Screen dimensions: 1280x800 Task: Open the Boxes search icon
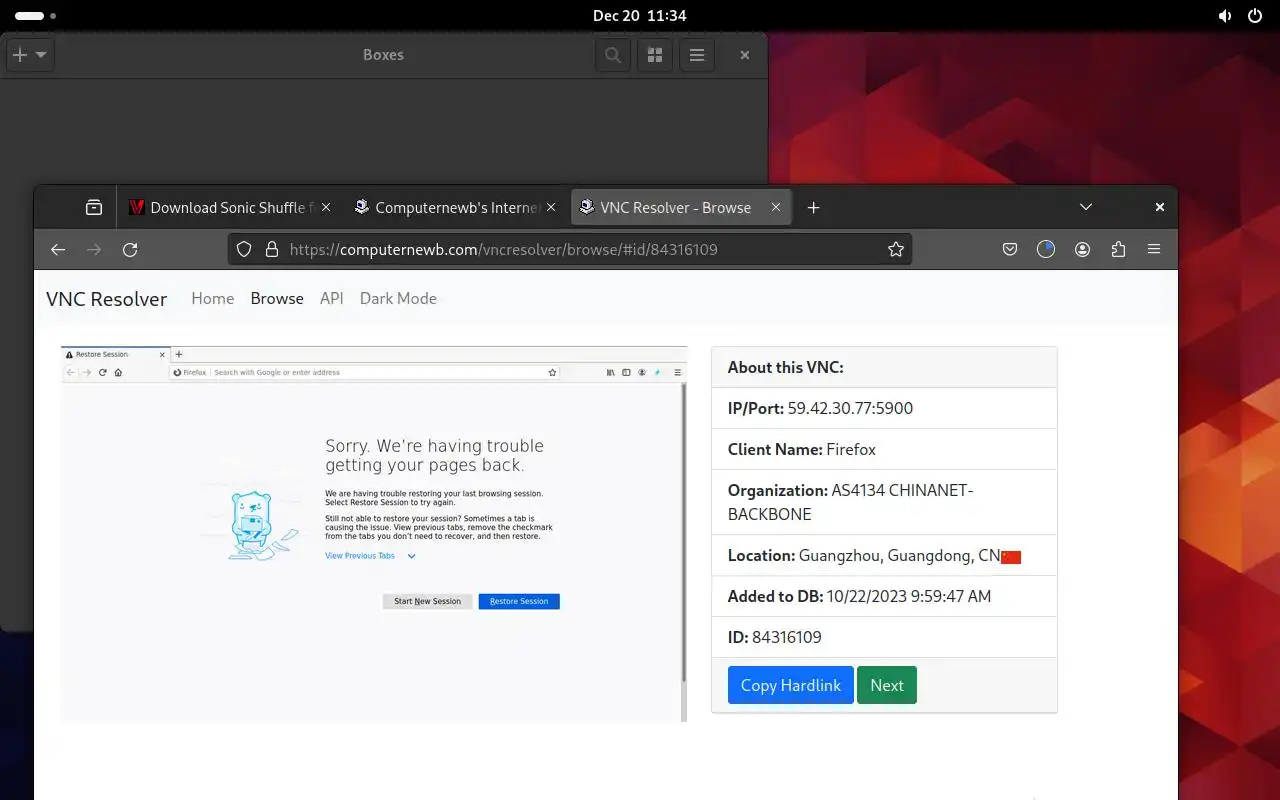tap(613, 55)
